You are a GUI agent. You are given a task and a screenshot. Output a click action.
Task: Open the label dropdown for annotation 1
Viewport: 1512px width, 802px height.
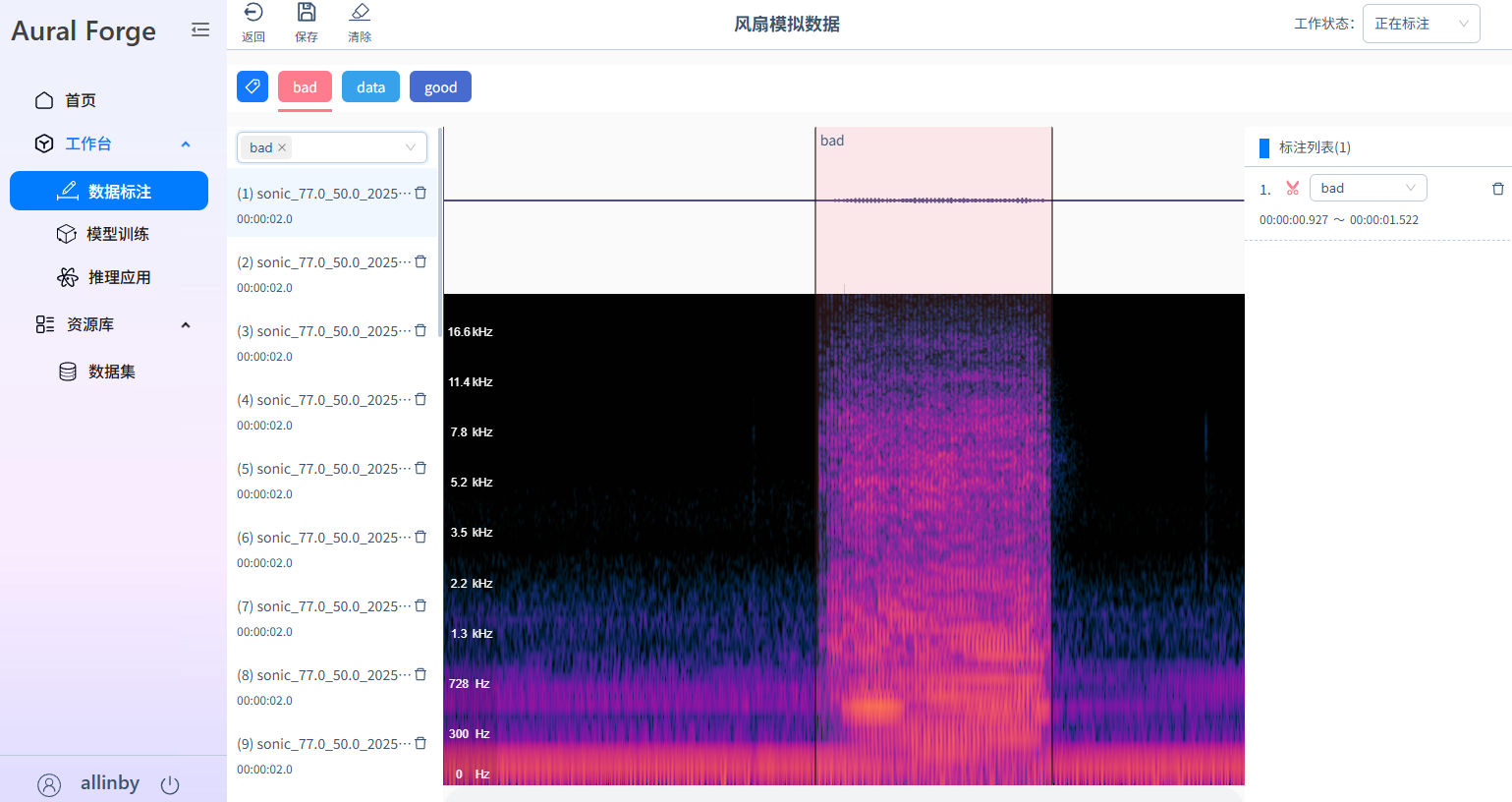pyautogui.click(x=1368, y=189)
